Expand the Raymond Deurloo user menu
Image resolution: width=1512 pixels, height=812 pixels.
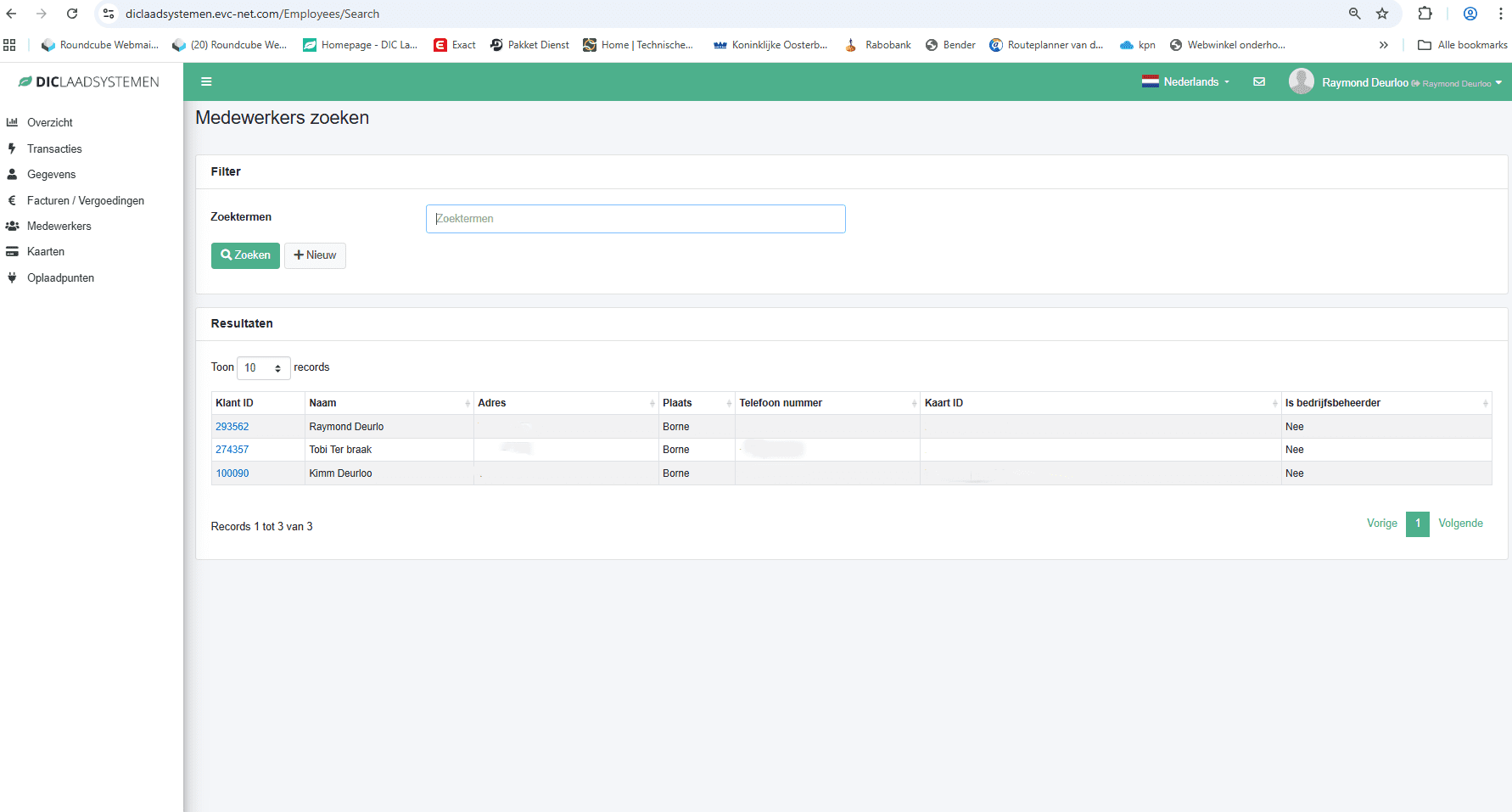coord(1412,82)
